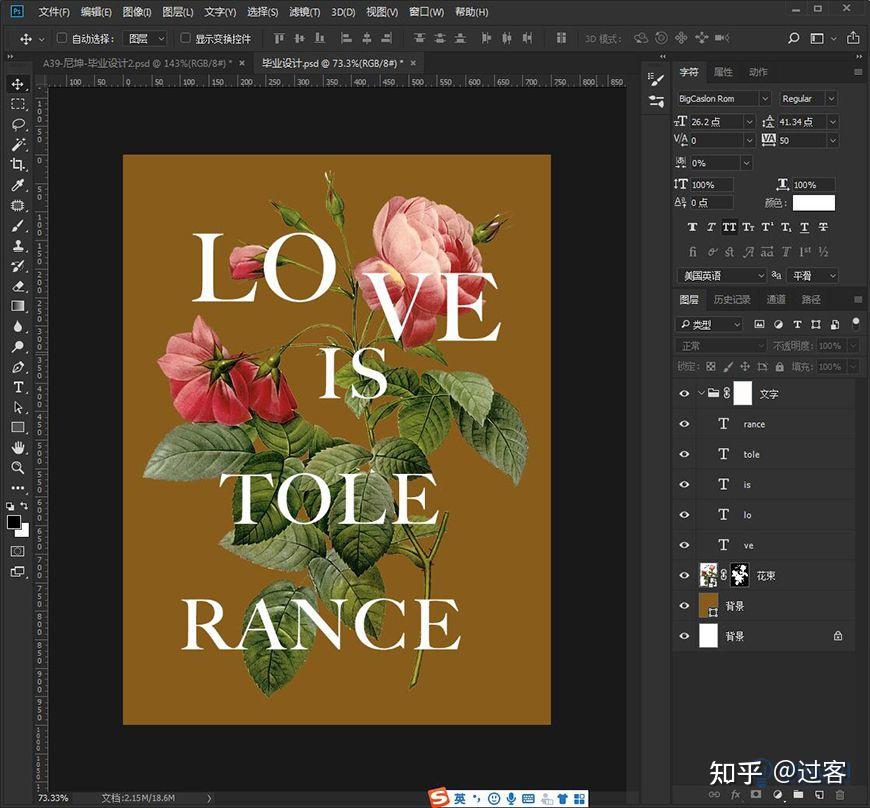Open the font size dropdown showing 26.2 点
Image resolution: width=870 pixels, height=808 pixels.
749,122
